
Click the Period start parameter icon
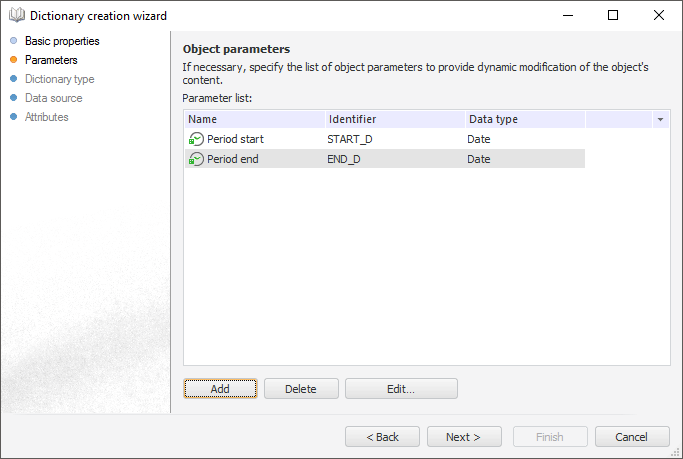point(196,139)
